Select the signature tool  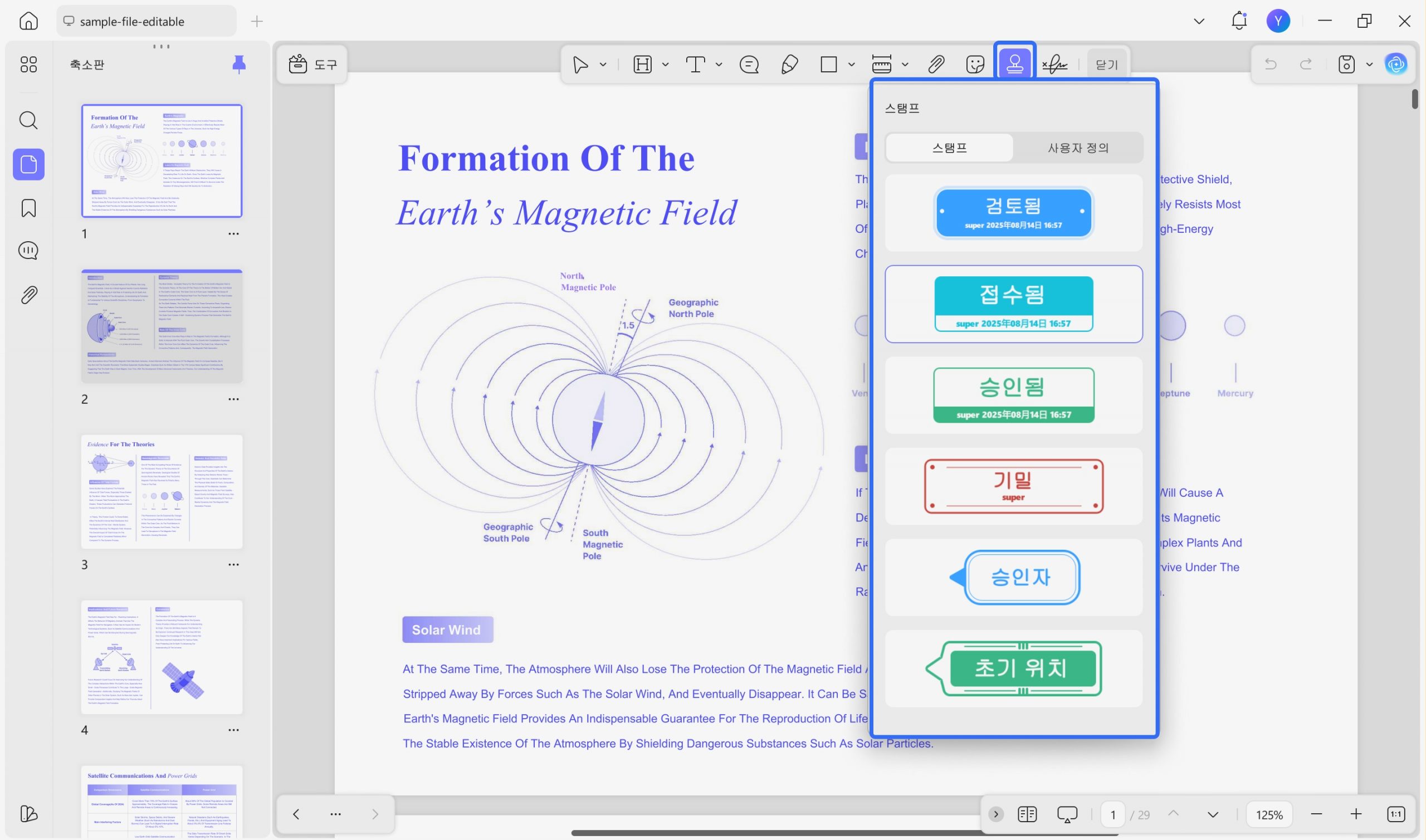click(1055, 65)
